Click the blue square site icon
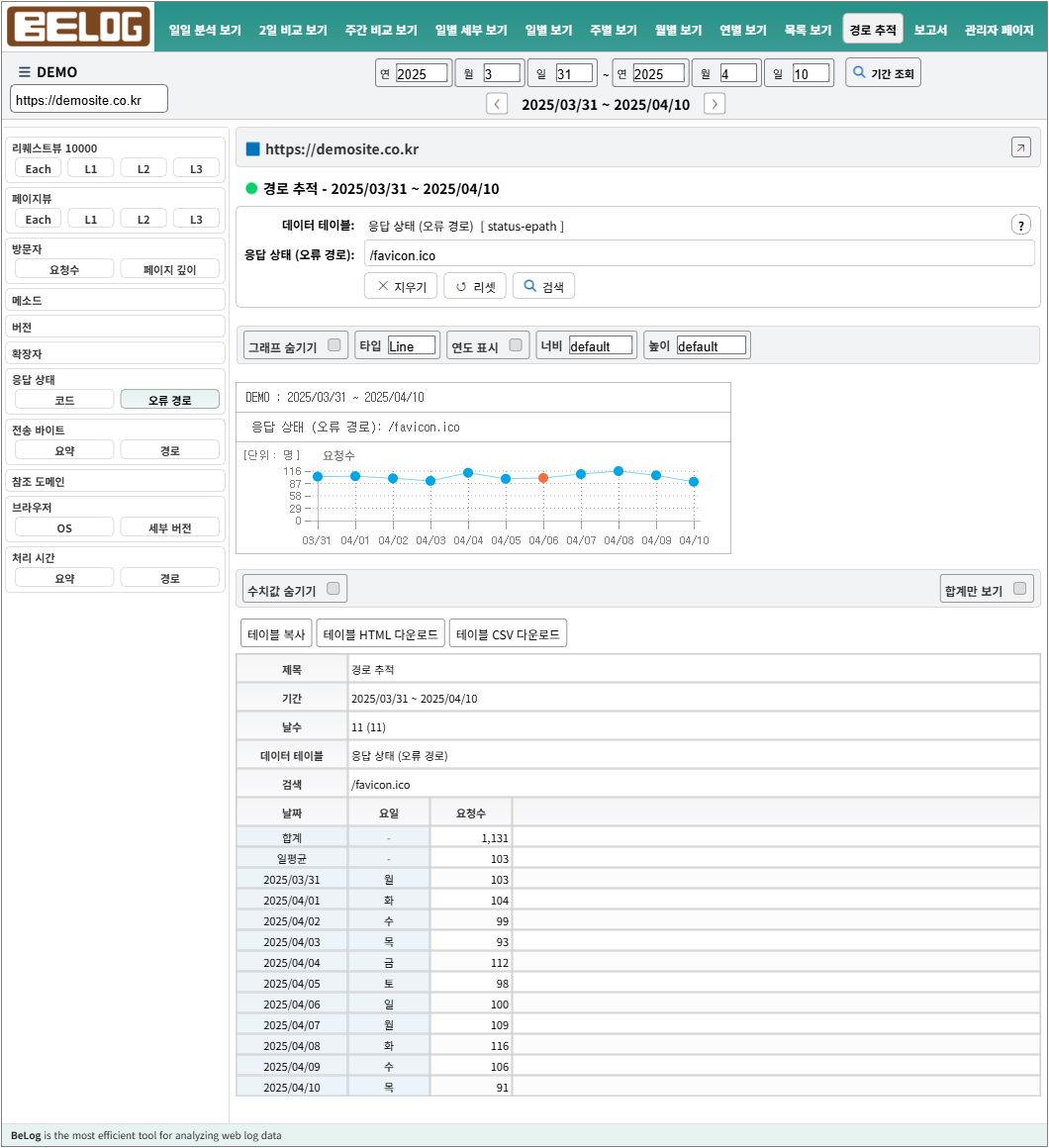Viewport: 1049px width, 1148px height. (x=253, y=148)
